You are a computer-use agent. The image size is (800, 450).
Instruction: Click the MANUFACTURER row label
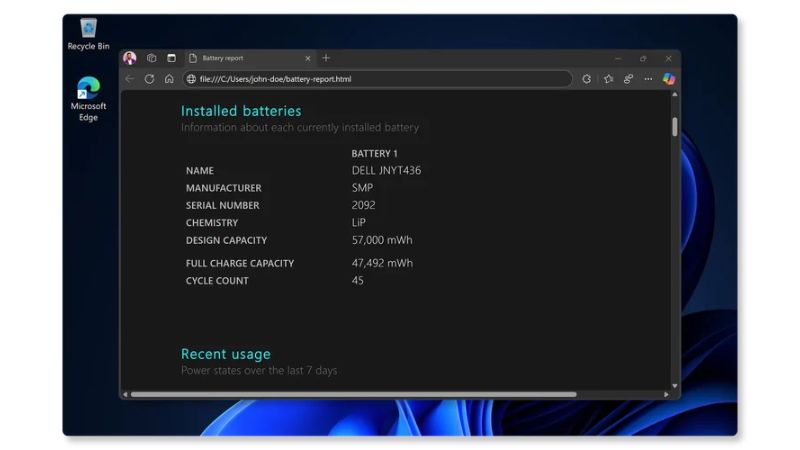(x=223, y=188)
